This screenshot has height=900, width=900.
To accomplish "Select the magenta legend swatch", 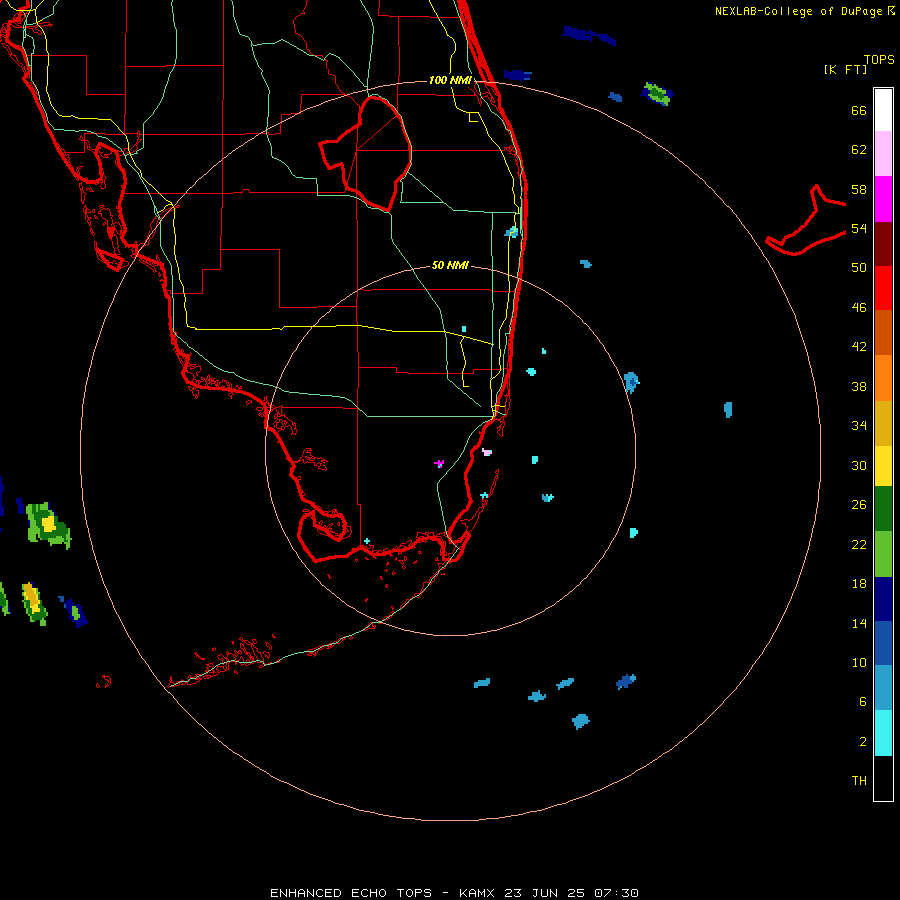I will (883, 199).
